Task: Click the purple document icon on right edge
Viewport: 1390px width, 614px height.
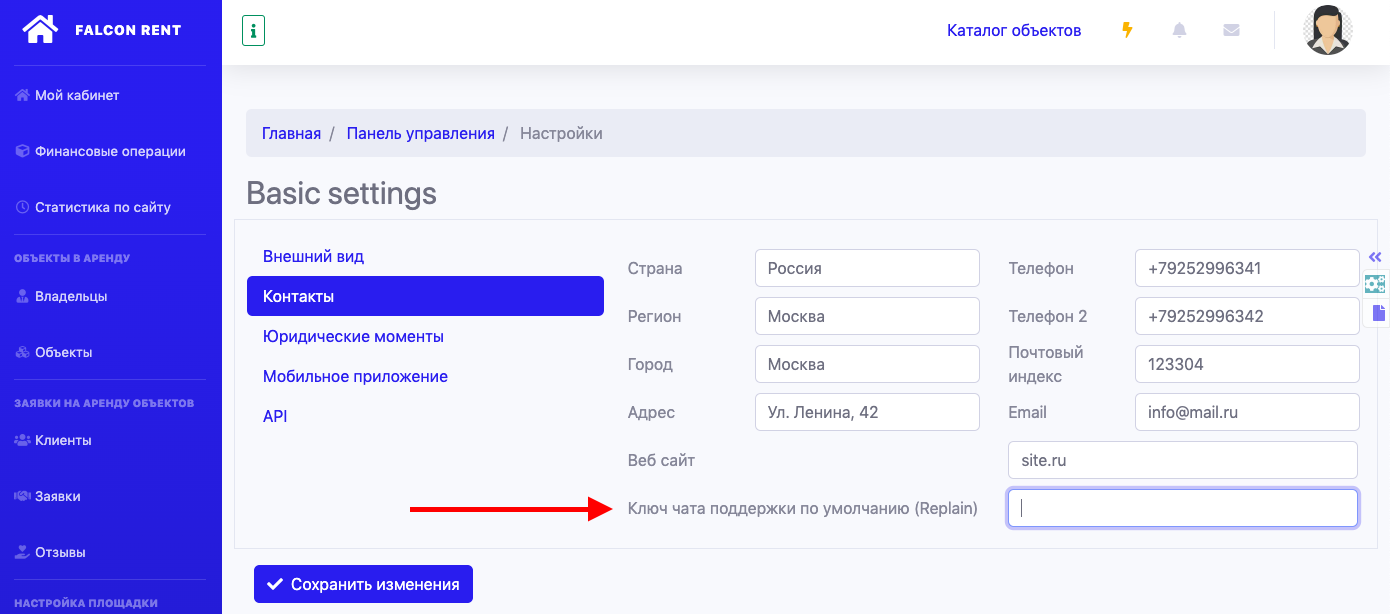Action: pos(1378,313)
